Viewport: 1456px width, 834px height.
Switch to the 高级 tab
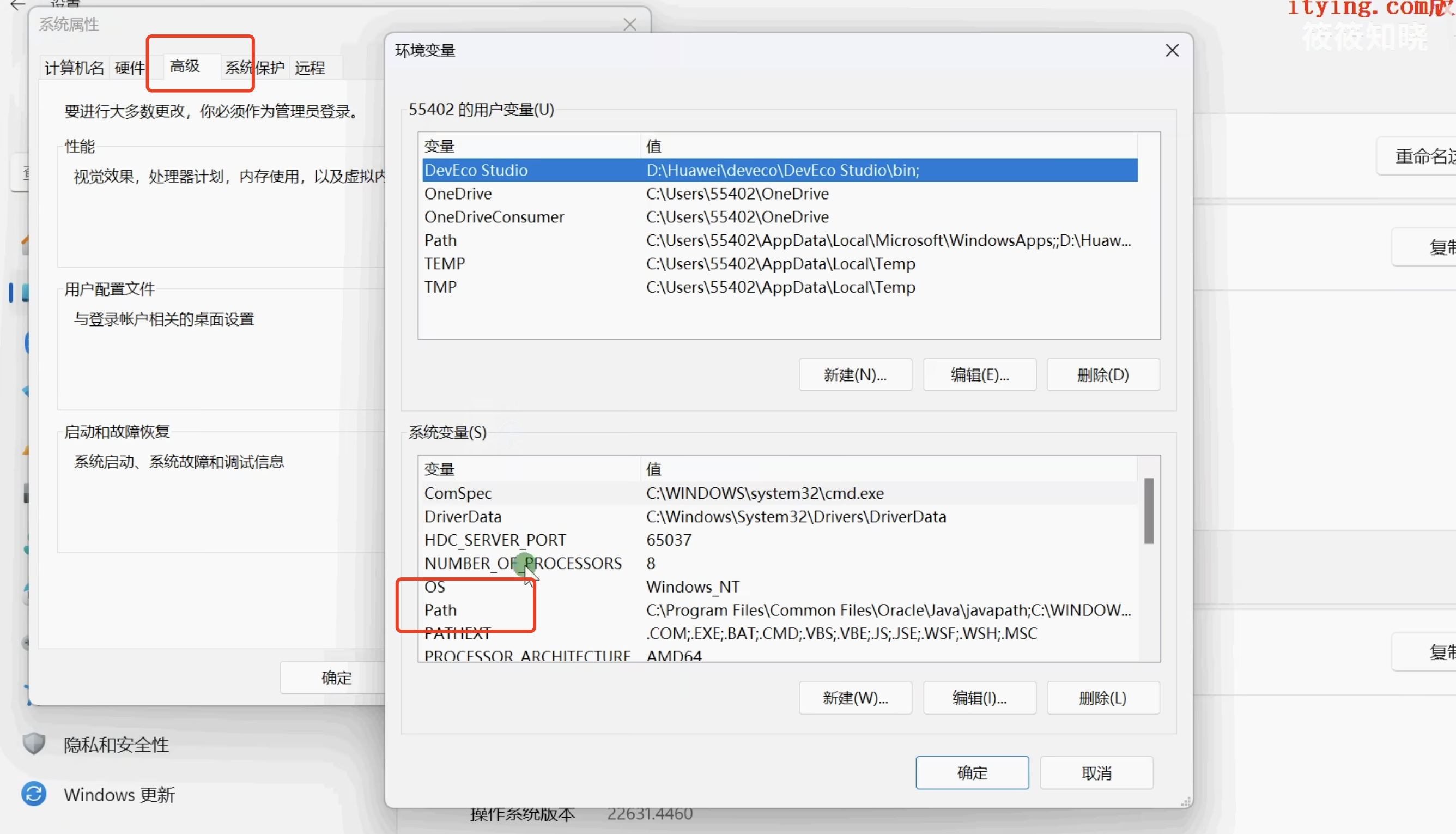(185, 67)
